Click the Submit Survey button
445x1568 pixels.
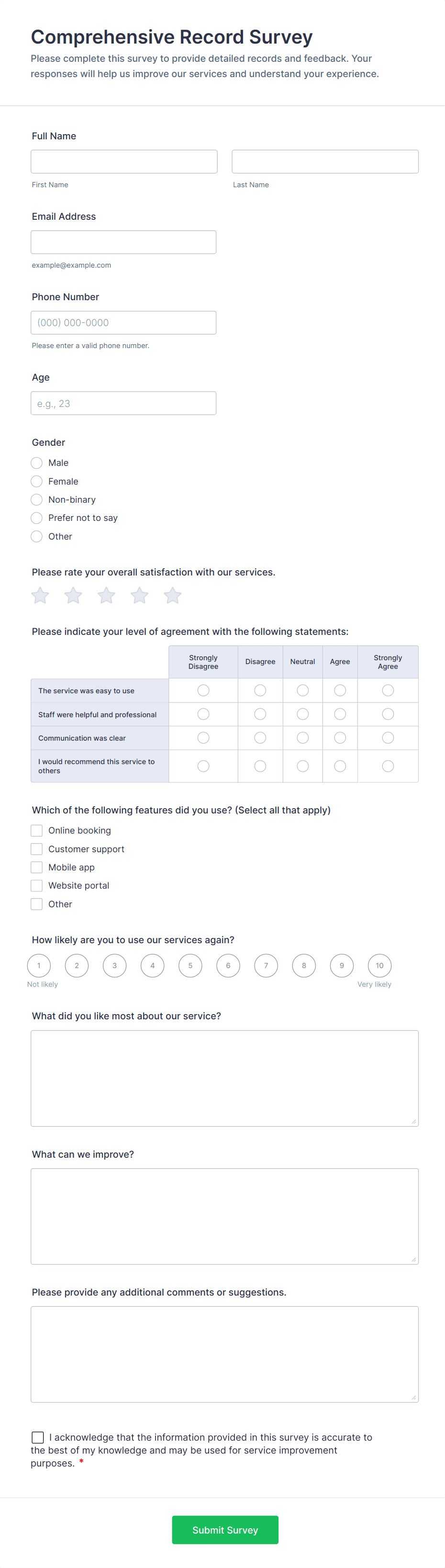[225, 1530]
